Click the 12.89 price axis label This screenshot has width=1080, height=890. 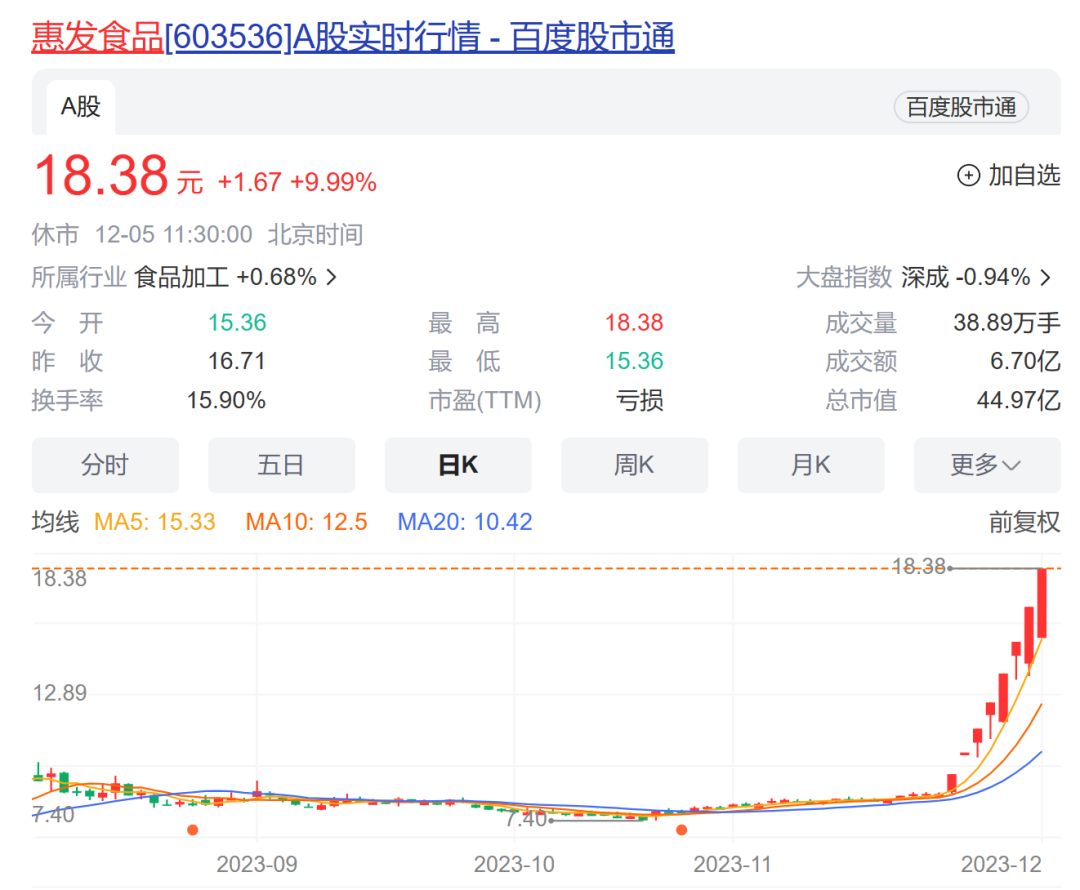[x=60, y=693]
